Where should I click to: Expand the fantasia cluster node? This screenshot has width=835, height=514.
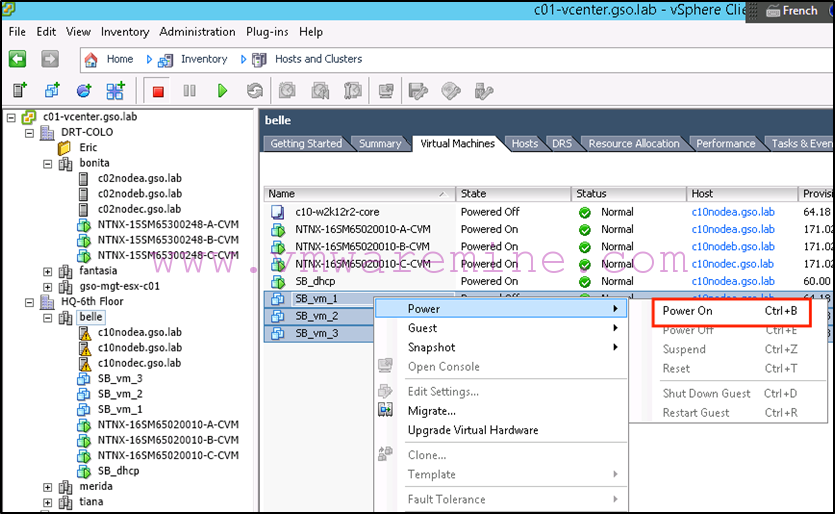click(x=47, y=272)
